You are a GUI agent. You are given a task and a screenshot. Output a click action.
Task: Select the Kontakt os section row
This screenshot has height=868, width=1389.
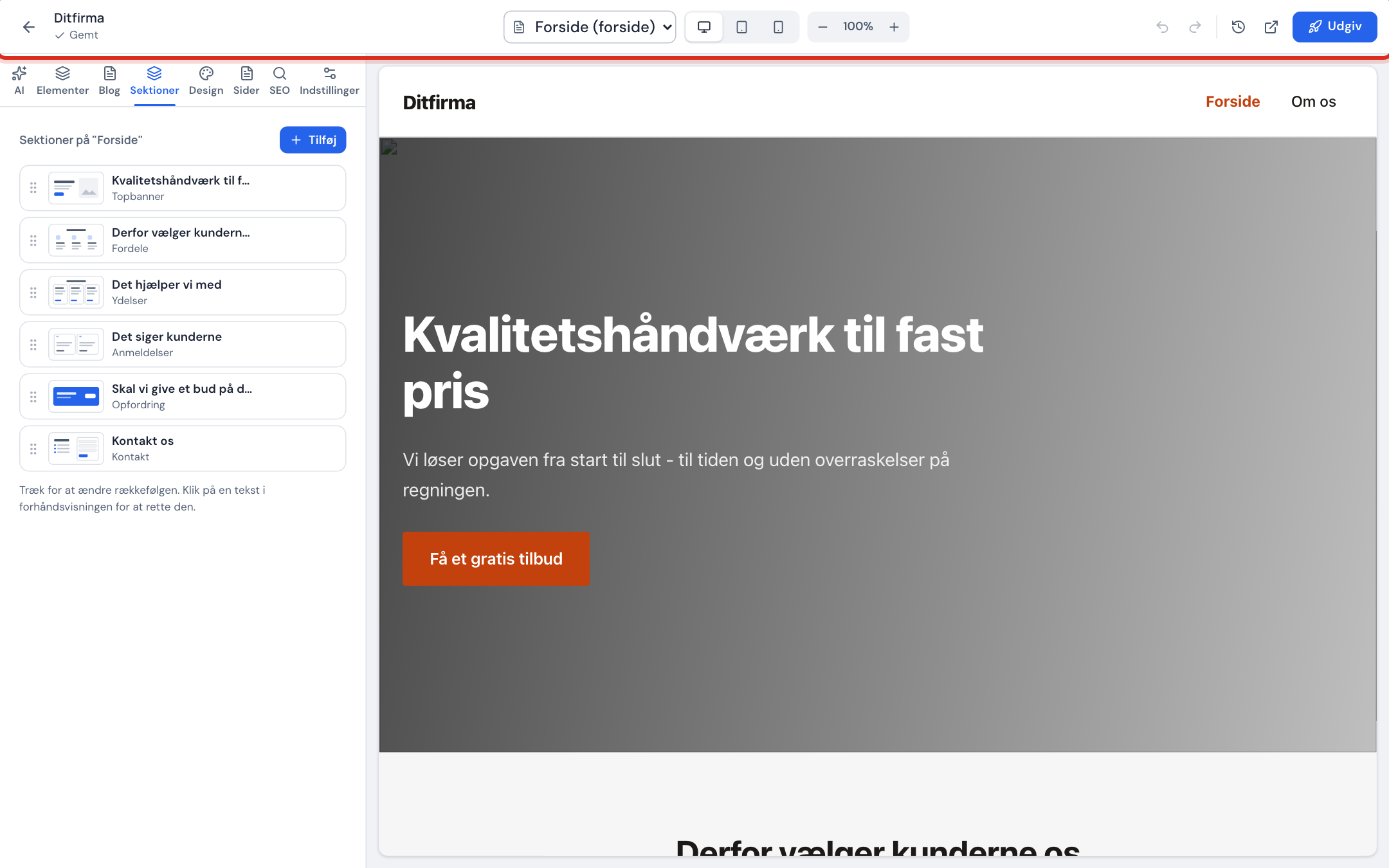coord(183,448)
